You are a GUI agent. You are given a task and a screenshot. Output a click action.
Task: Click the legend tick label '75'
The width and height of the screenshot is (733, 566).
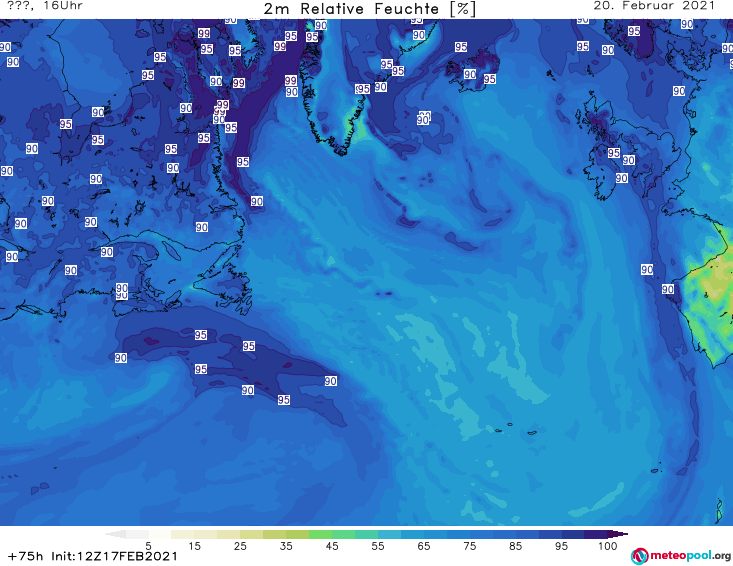[x=469, y=546]
